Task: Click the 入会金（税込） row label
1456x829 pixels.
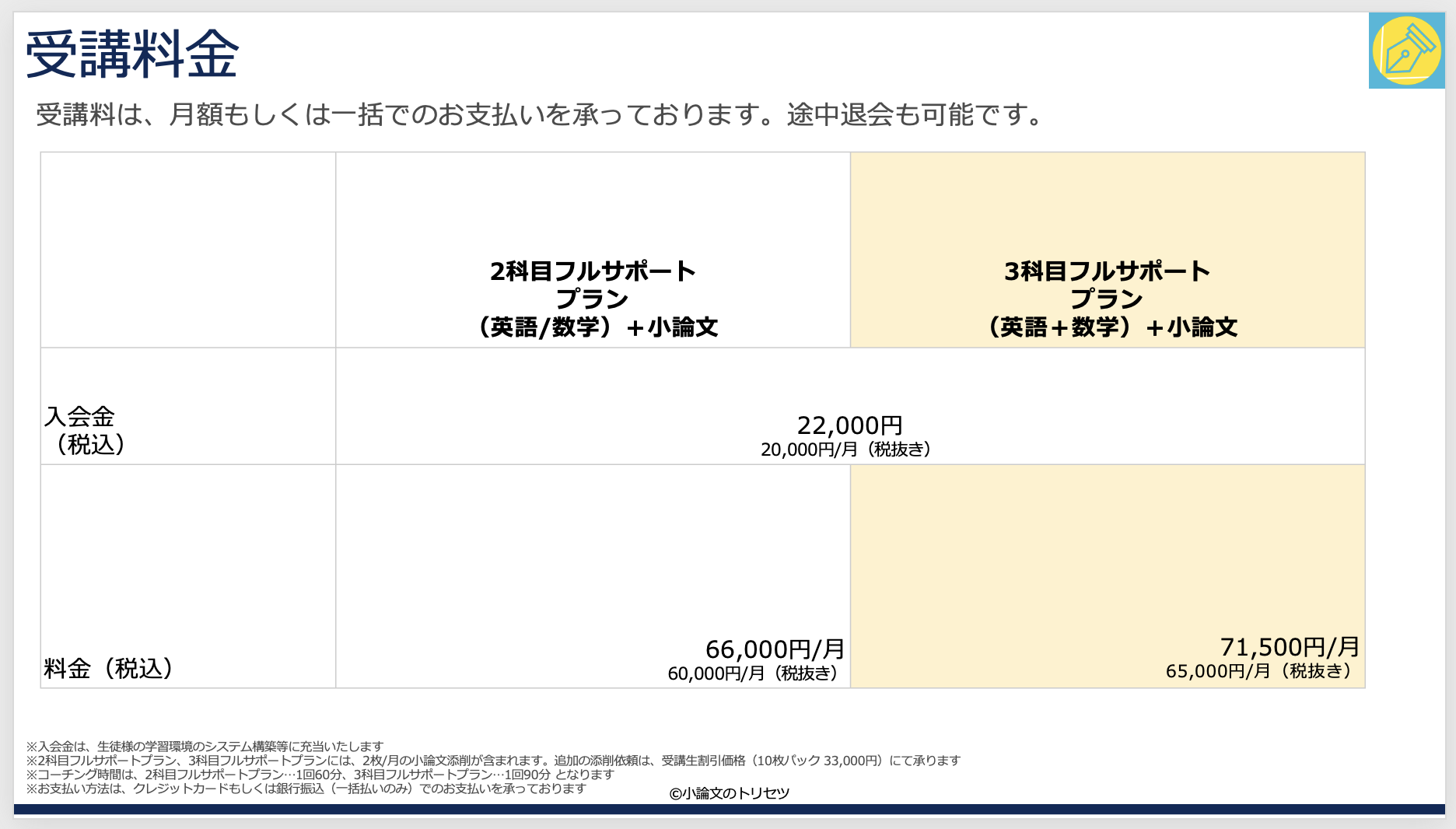Action: 86,430
